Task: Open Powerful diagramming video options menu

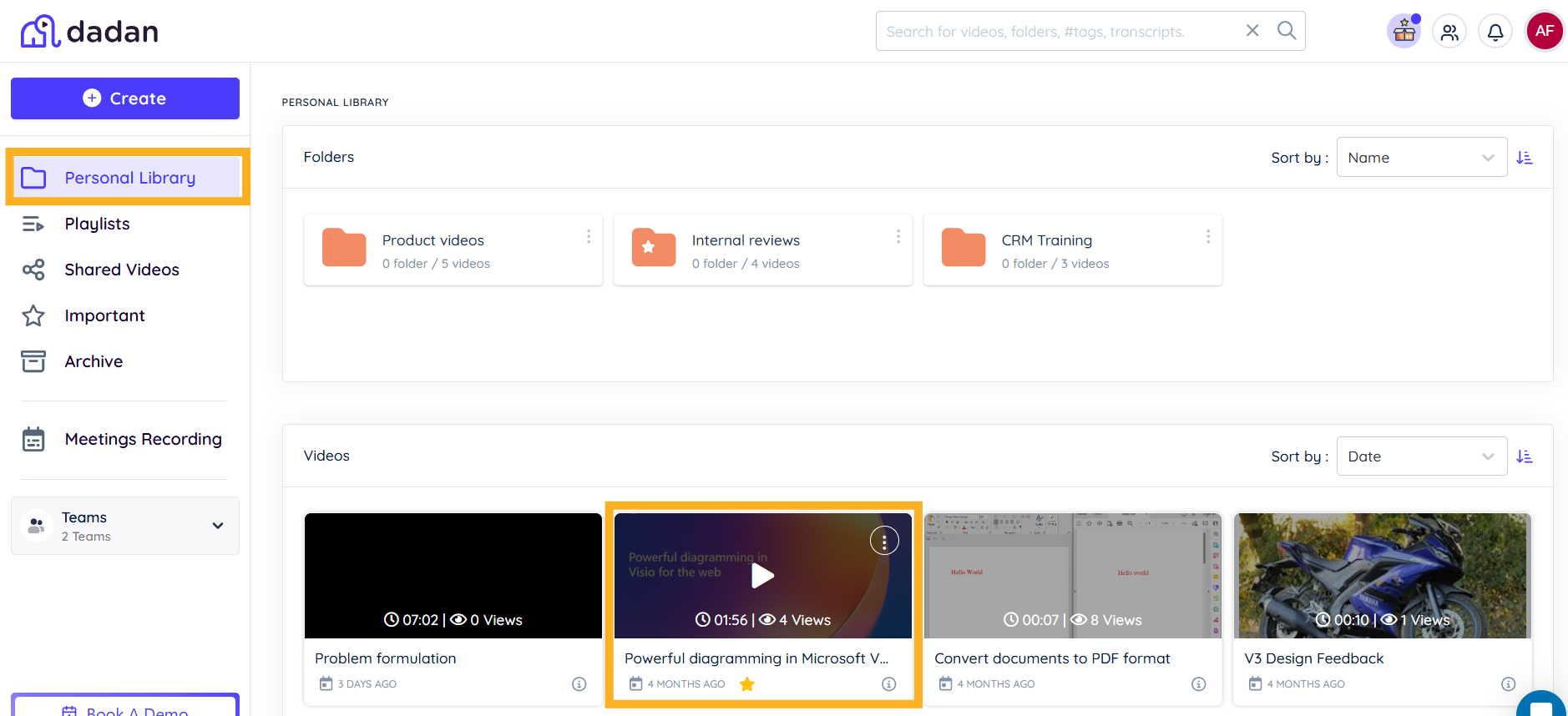Action: point(884,541)
